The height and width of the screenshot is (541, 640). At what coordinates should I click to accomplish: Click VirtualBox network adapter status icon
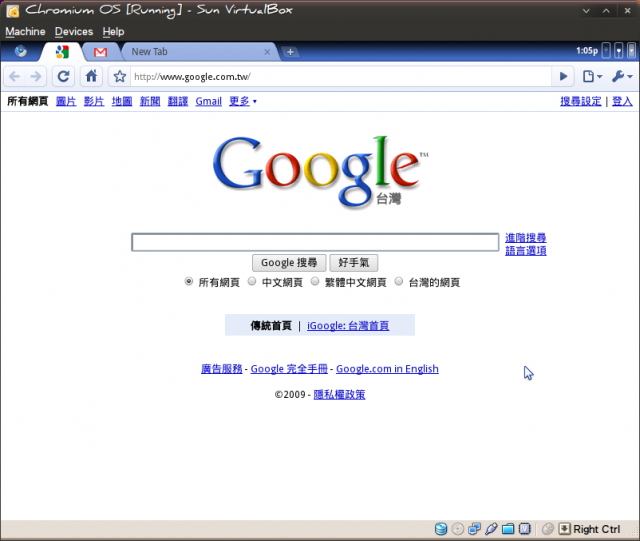point(474,529)
